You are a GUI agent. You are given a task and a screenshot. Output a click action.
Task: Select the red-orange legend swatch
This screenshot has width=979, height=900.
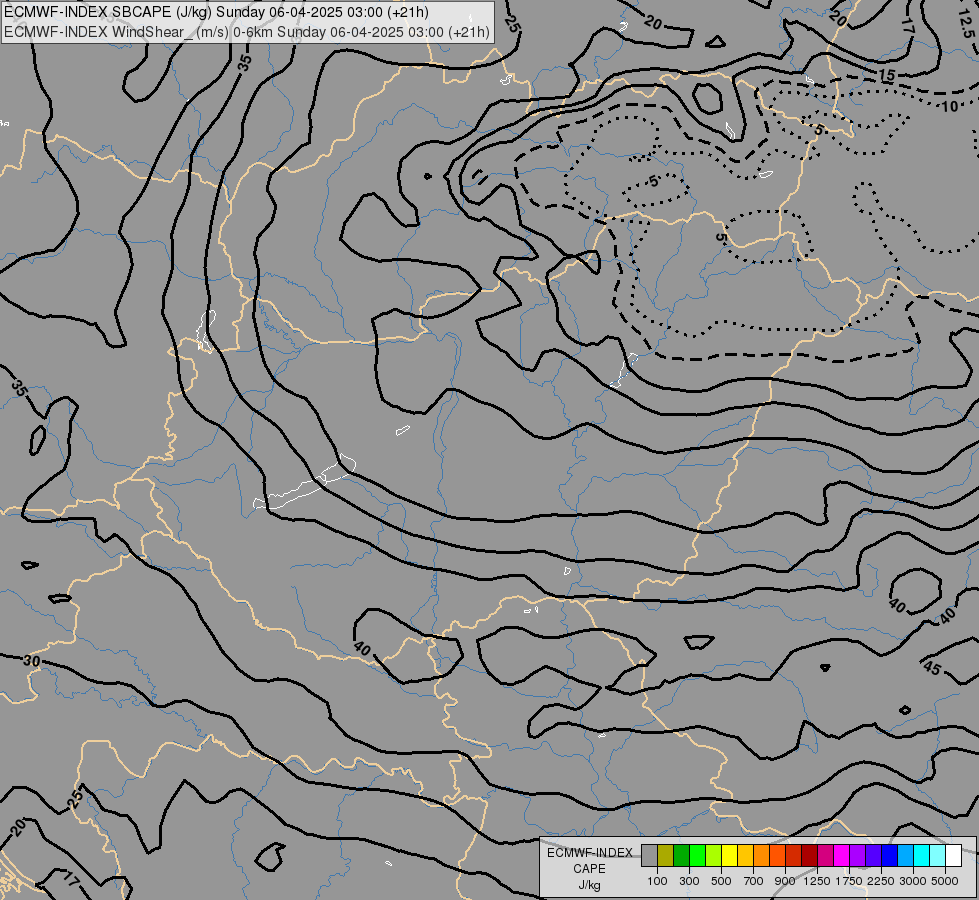[x=777, y=855]
